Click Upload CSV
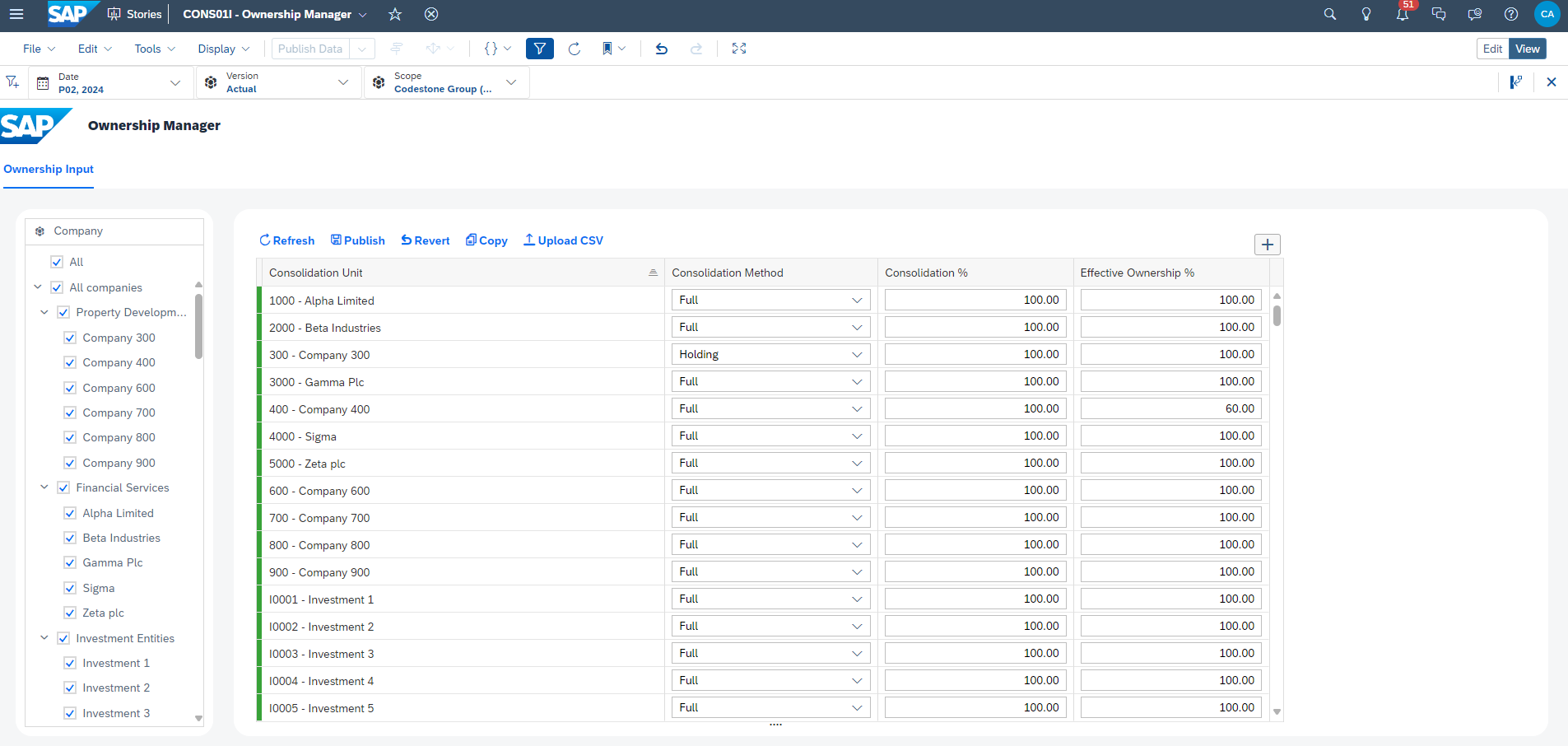 (564, 240)
